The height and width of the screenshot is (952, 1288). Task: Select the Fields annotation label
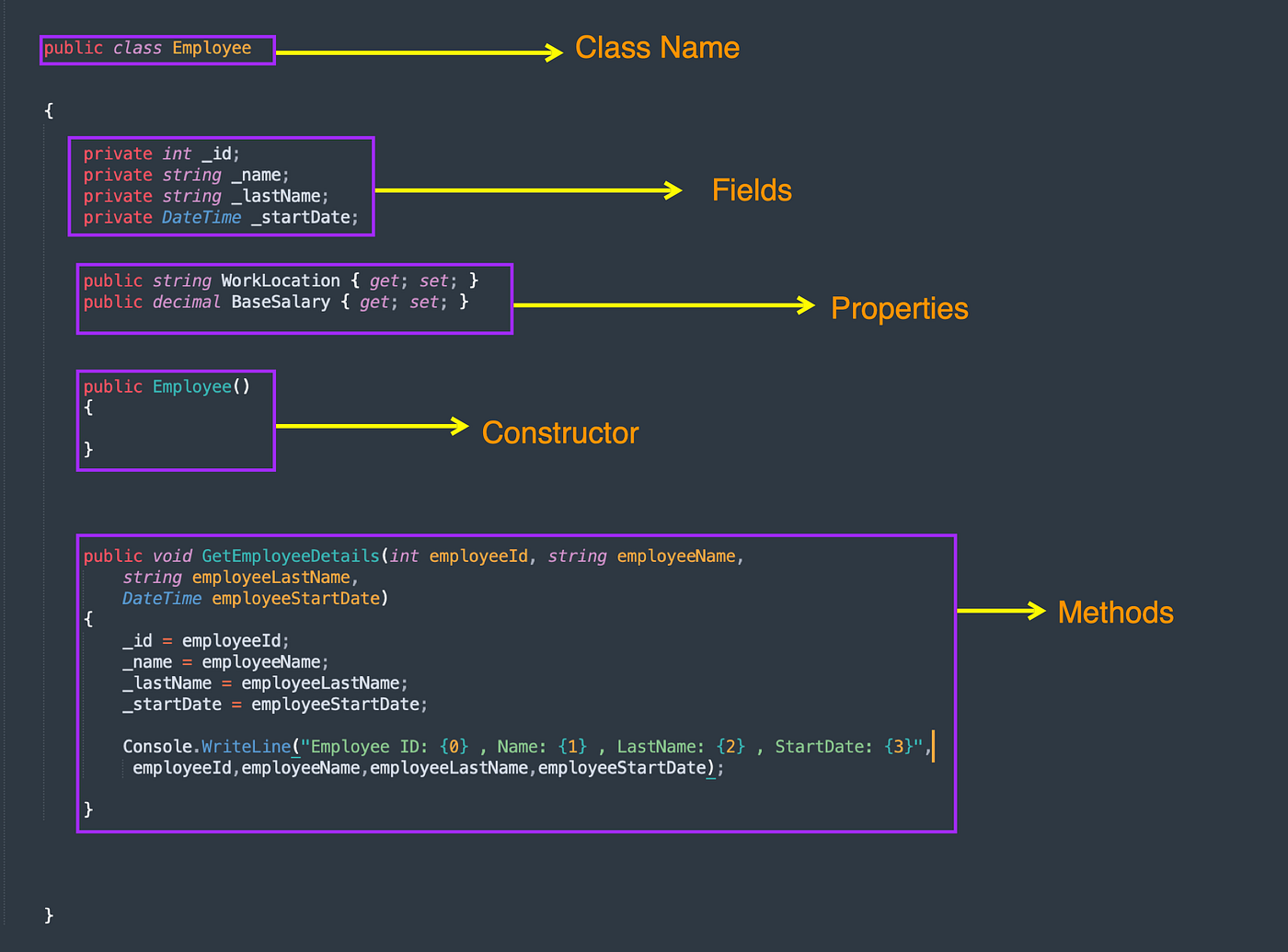click(751, 190)
